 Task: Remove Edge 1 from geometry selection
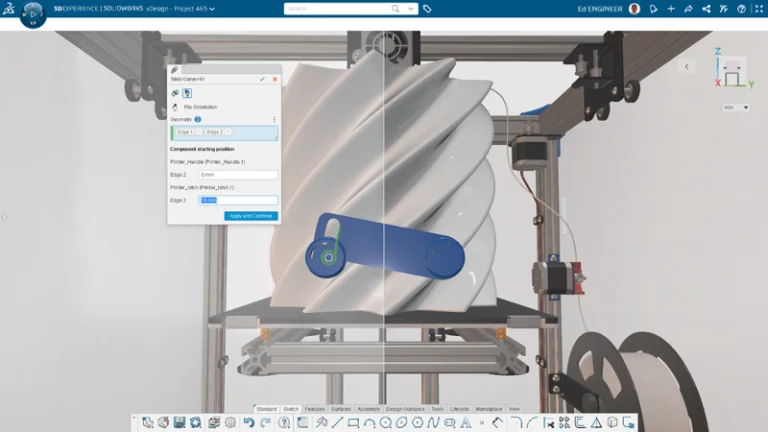pyautogui.click(x=198, y=132)
